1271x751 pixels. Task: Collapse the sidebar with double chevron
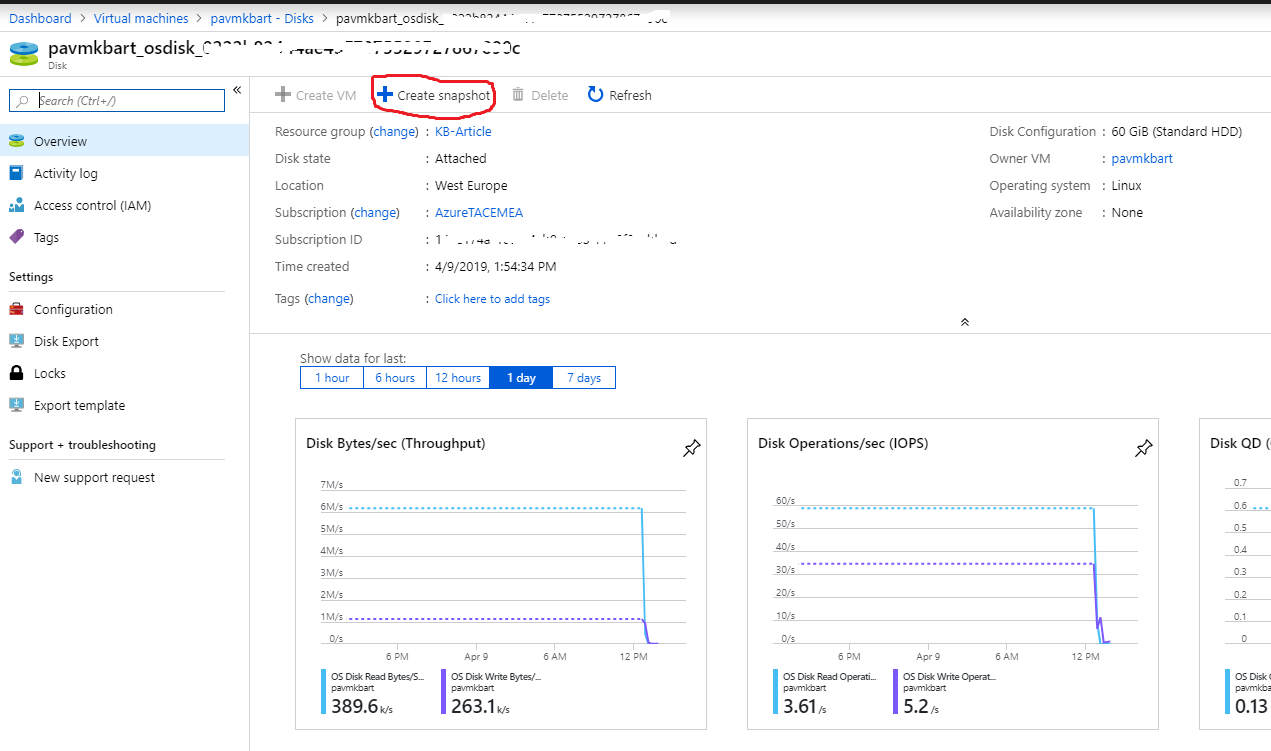[x=237, y=91]
